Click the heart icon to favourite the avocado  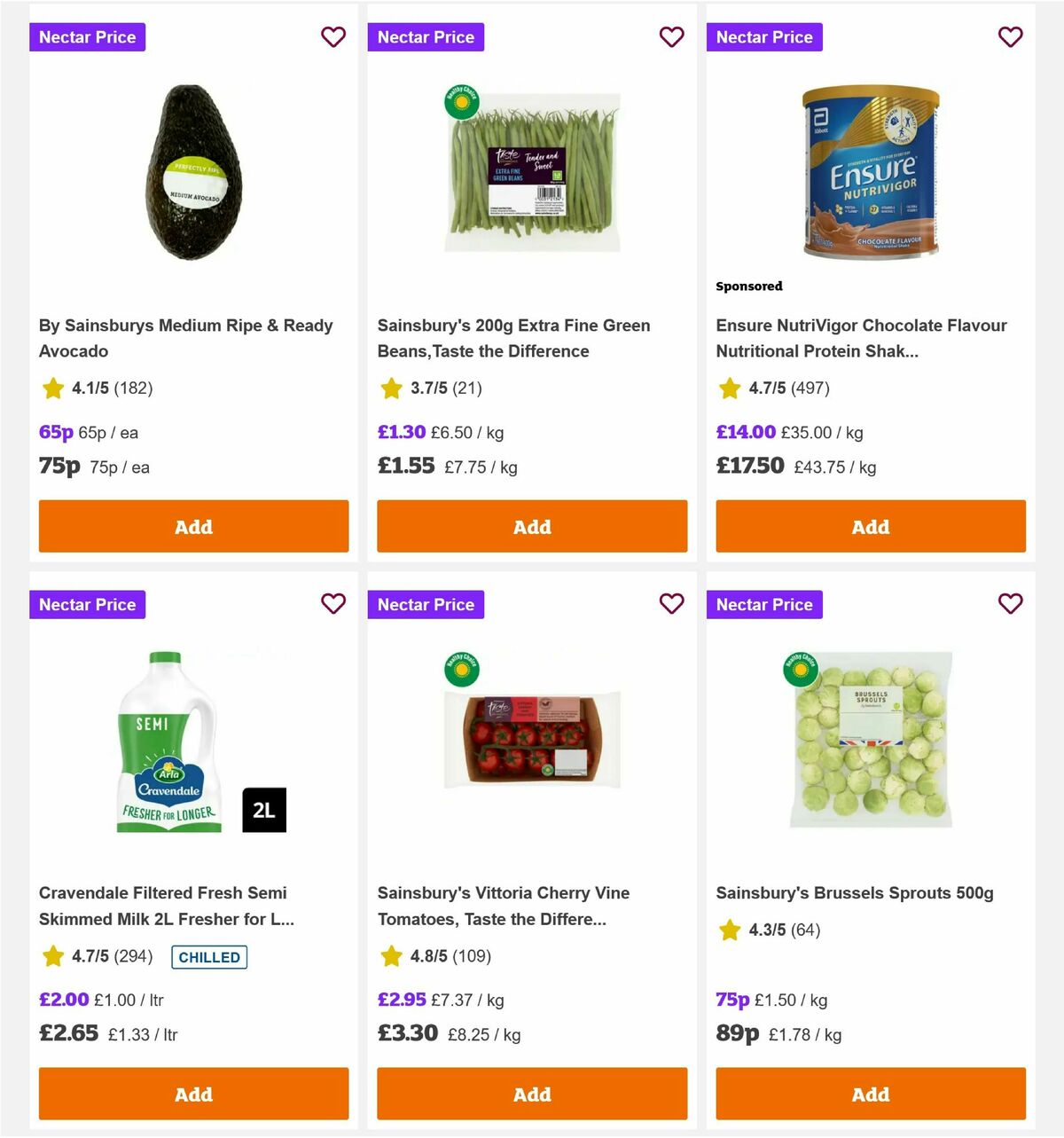tap(333, 37)
